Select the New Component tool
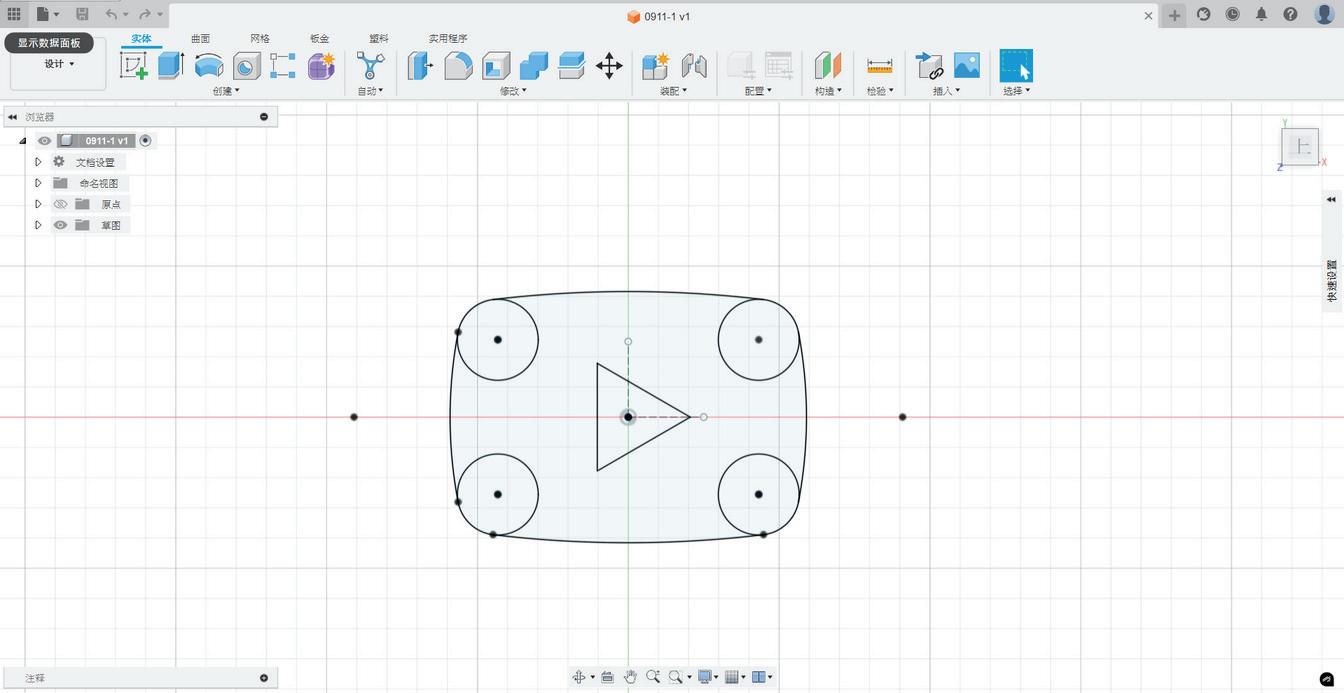The width and height of the screenshot is (1344, 693). point(655,66)
